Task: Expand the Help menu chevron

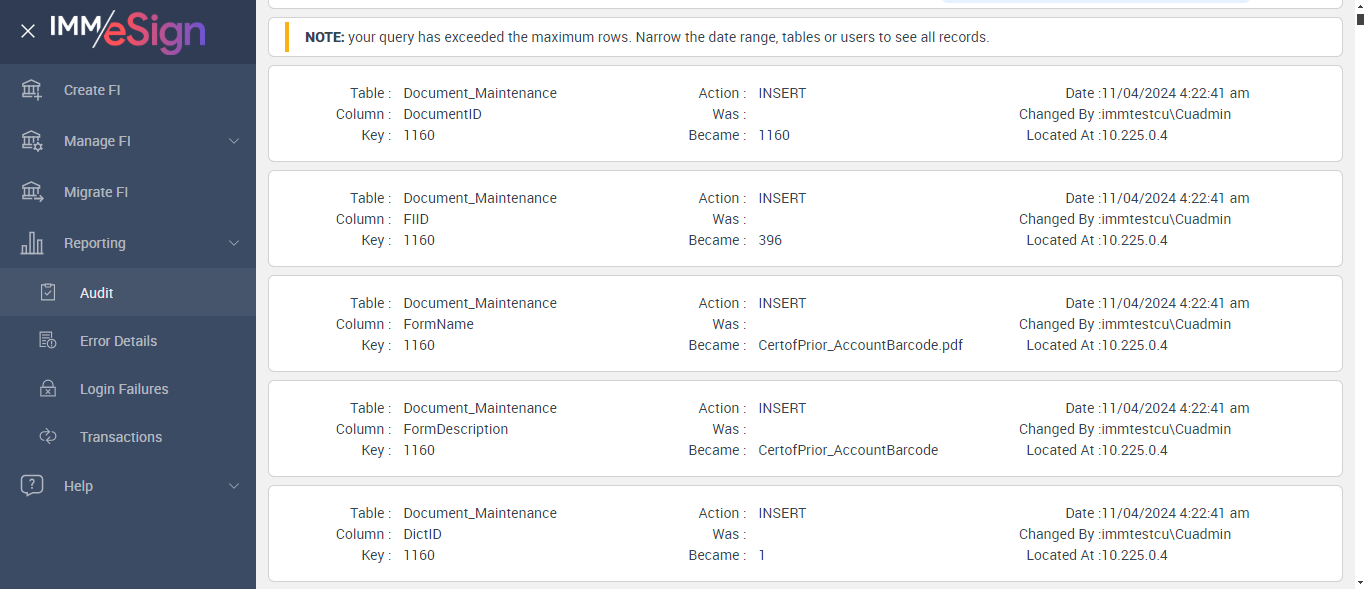Action: (x=234, y=486)
